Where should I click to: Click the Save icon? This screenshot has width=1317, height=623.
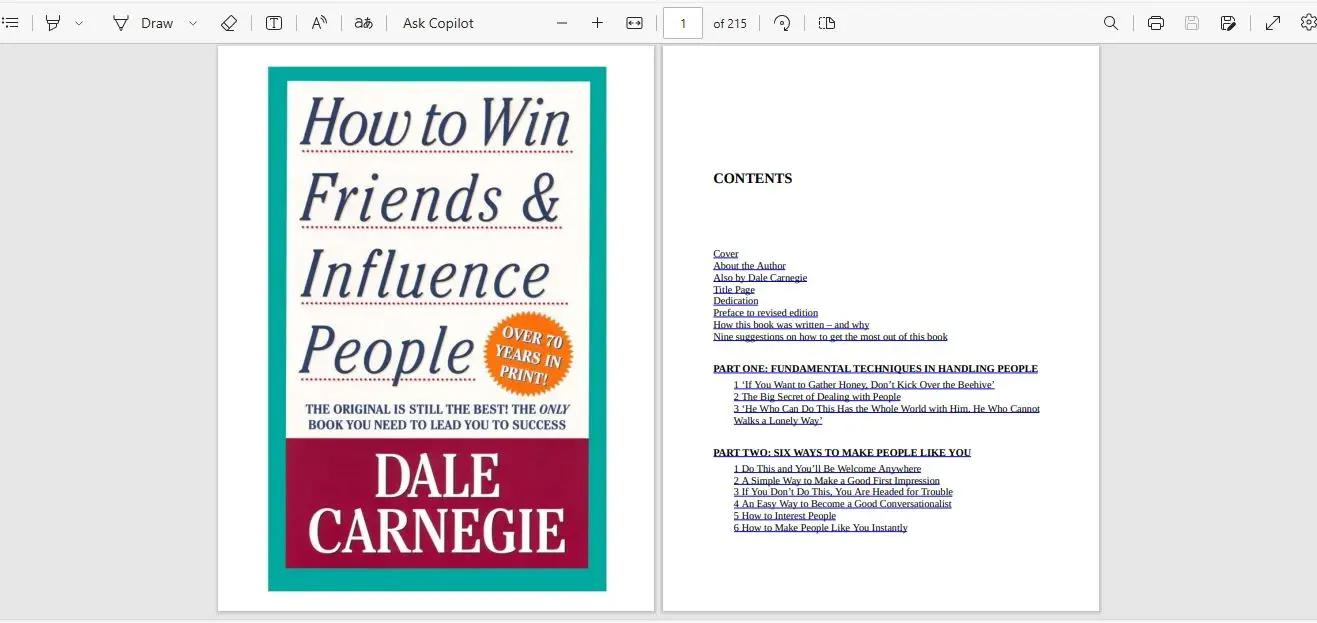[1192, 22]
